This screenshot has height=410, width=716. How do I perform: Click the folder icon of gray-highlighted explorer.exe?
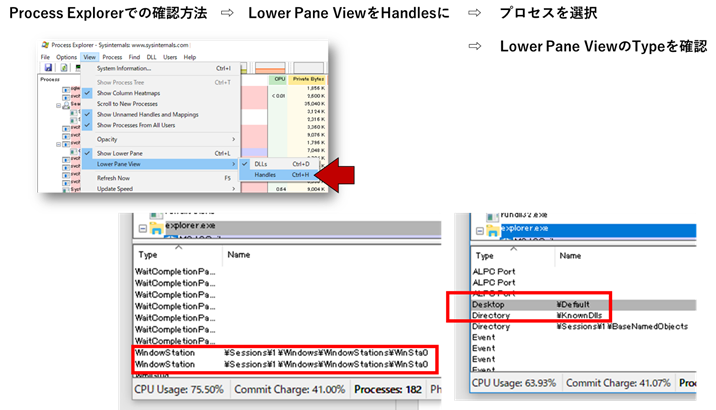pyautogui.click(x=157, y=227)
